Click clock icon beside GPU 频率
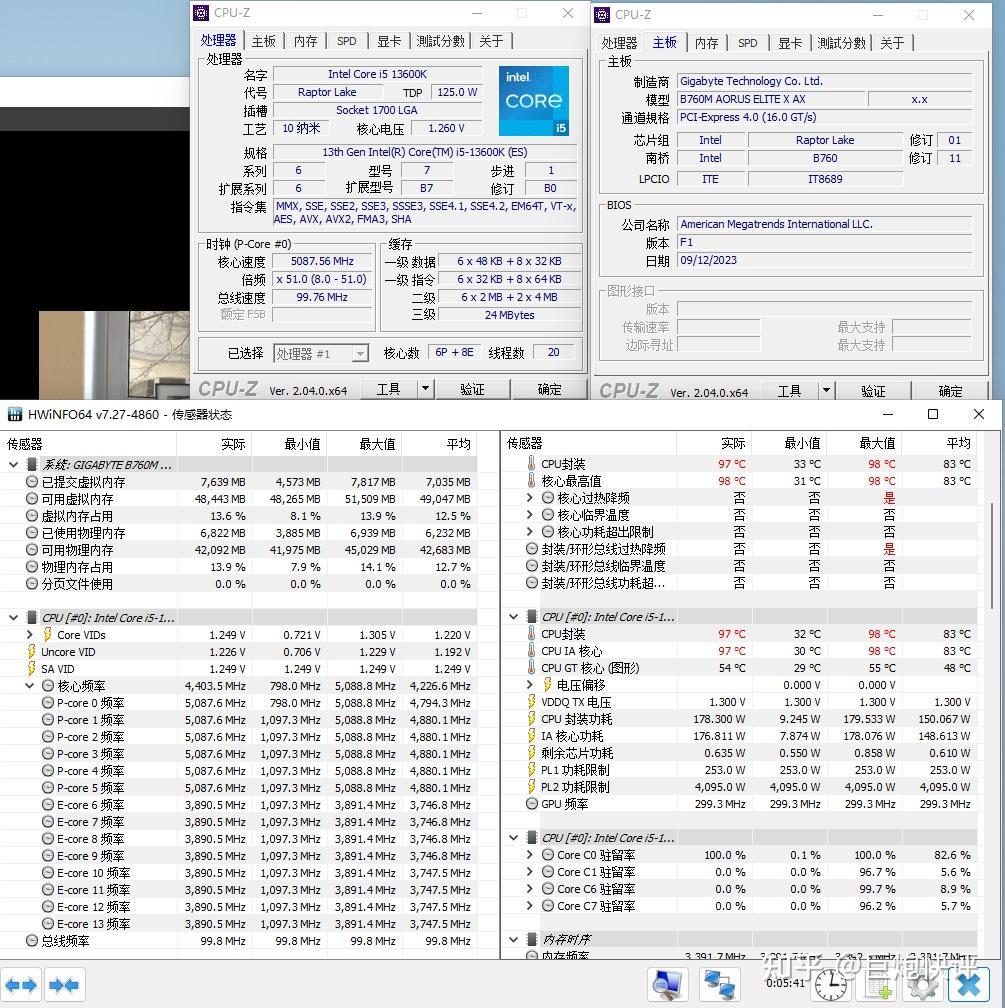The height and width of the screenshot is (1008, 1005). click(532, 804)
